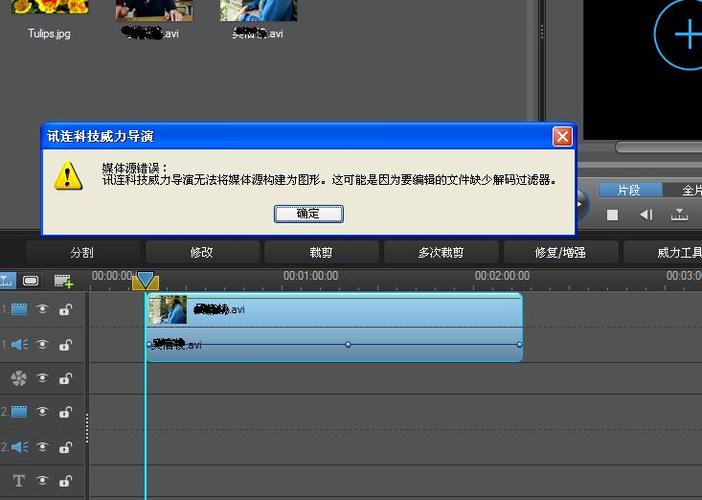Select video track 1 icon
The image size is (702, 500).
click(19, 309)
